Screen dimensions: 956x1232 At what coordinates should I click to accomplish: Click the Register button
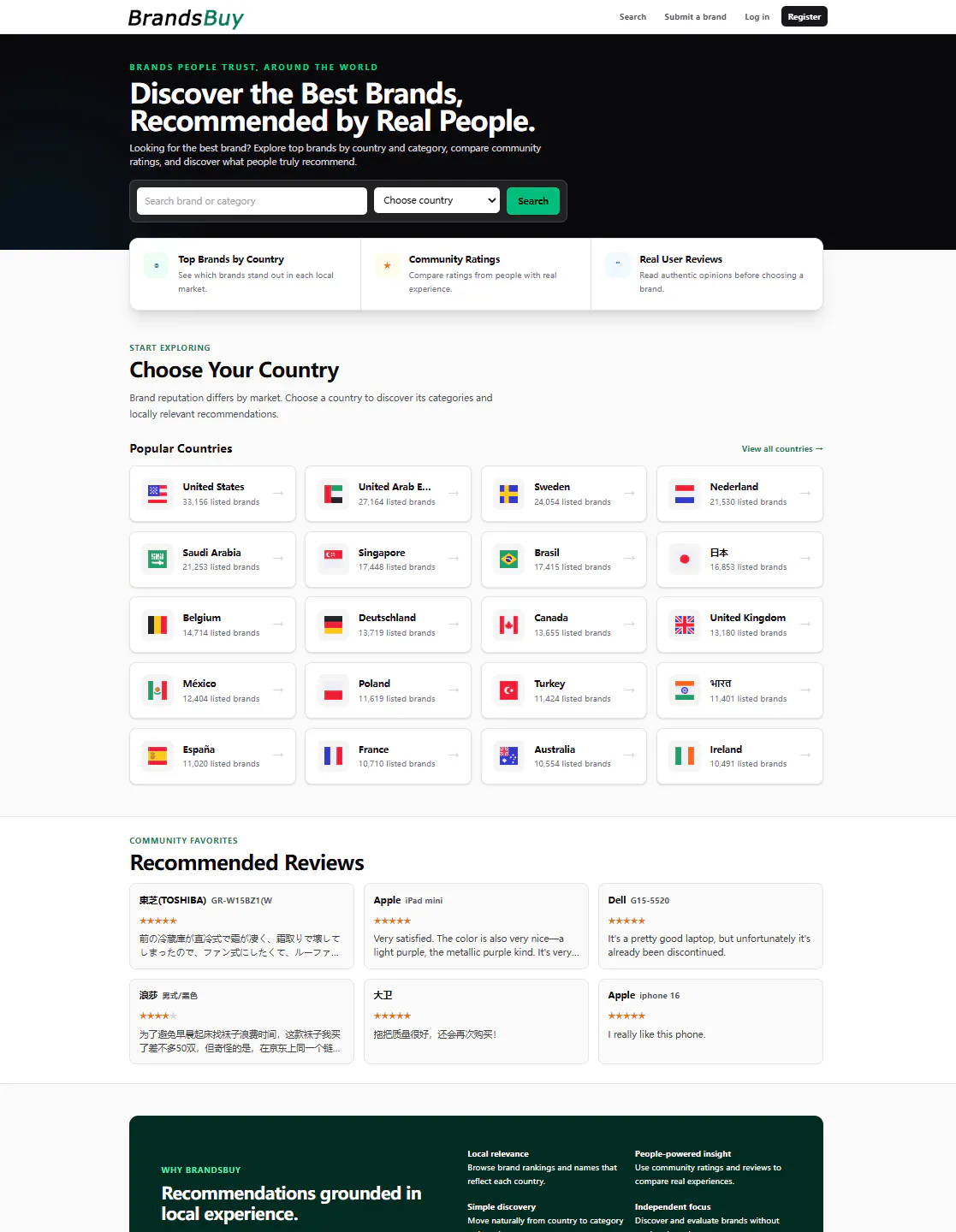tap(805, 16)
